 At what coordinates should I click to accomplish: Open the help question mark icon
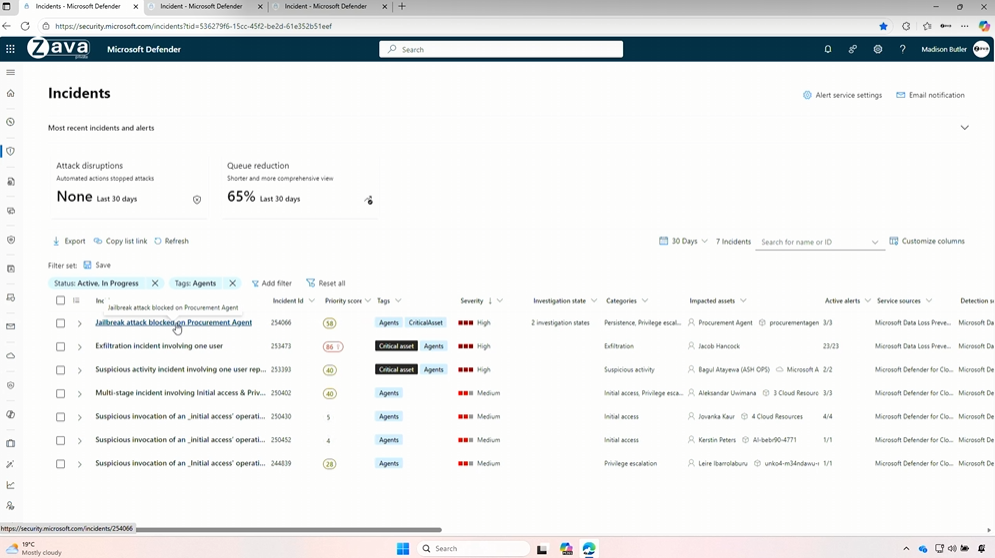point(902,49)
